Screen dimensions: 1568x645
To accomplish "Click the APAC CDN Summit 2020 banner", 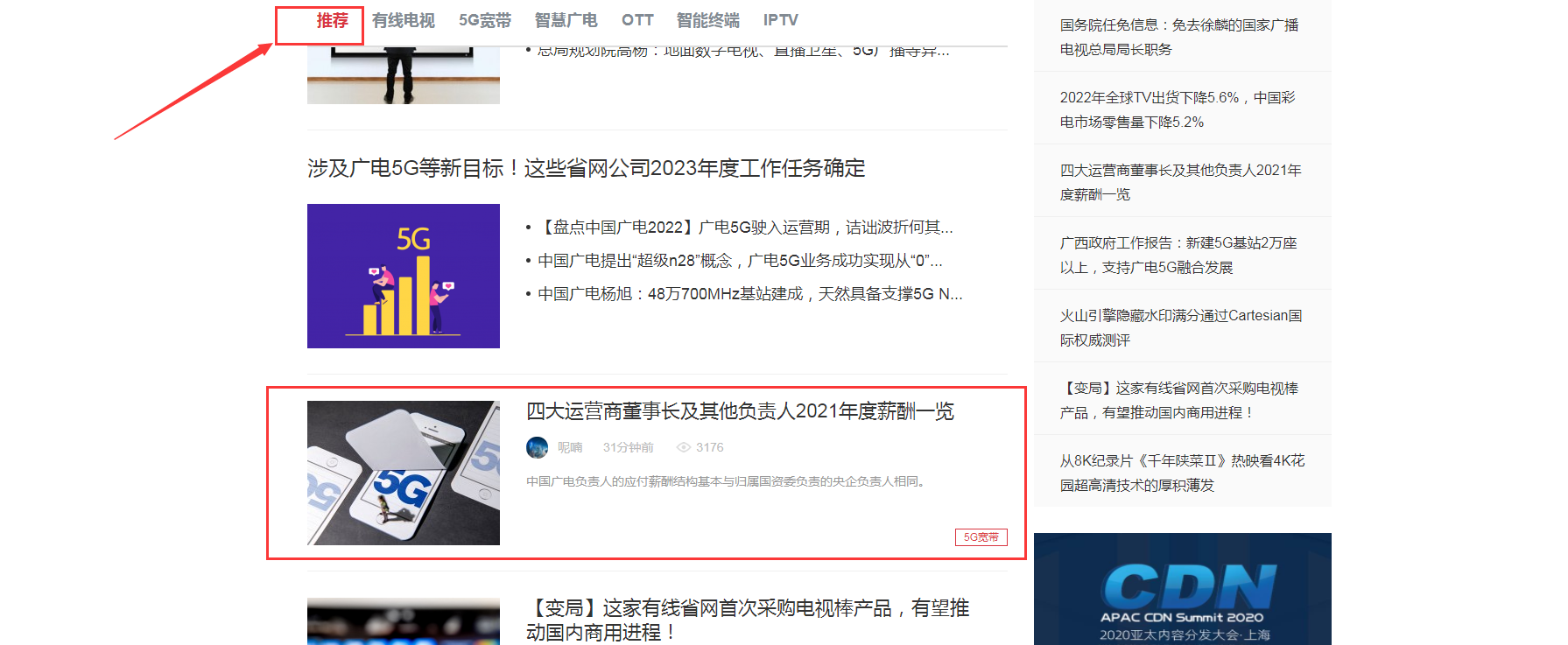I will pos(1183,589).
